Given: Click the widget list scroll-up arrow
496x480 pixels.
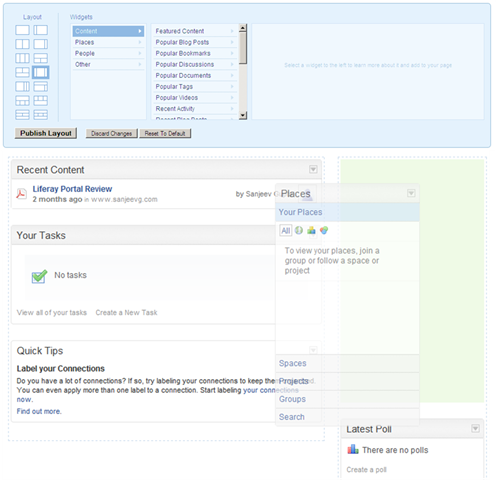Looking at the screenshot, I should (x=243, y=28).
